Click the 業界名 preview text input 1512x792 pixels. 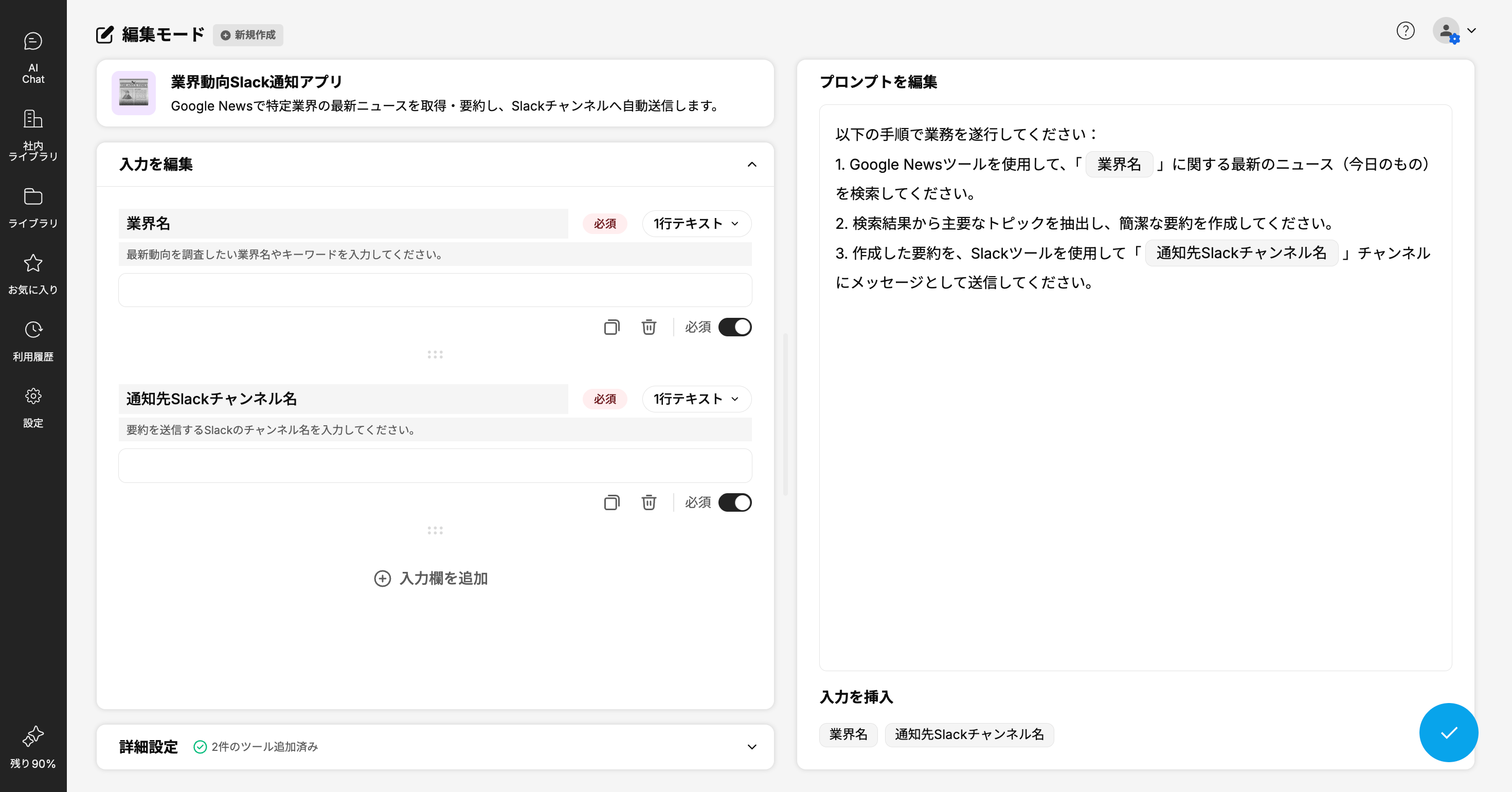435,290
